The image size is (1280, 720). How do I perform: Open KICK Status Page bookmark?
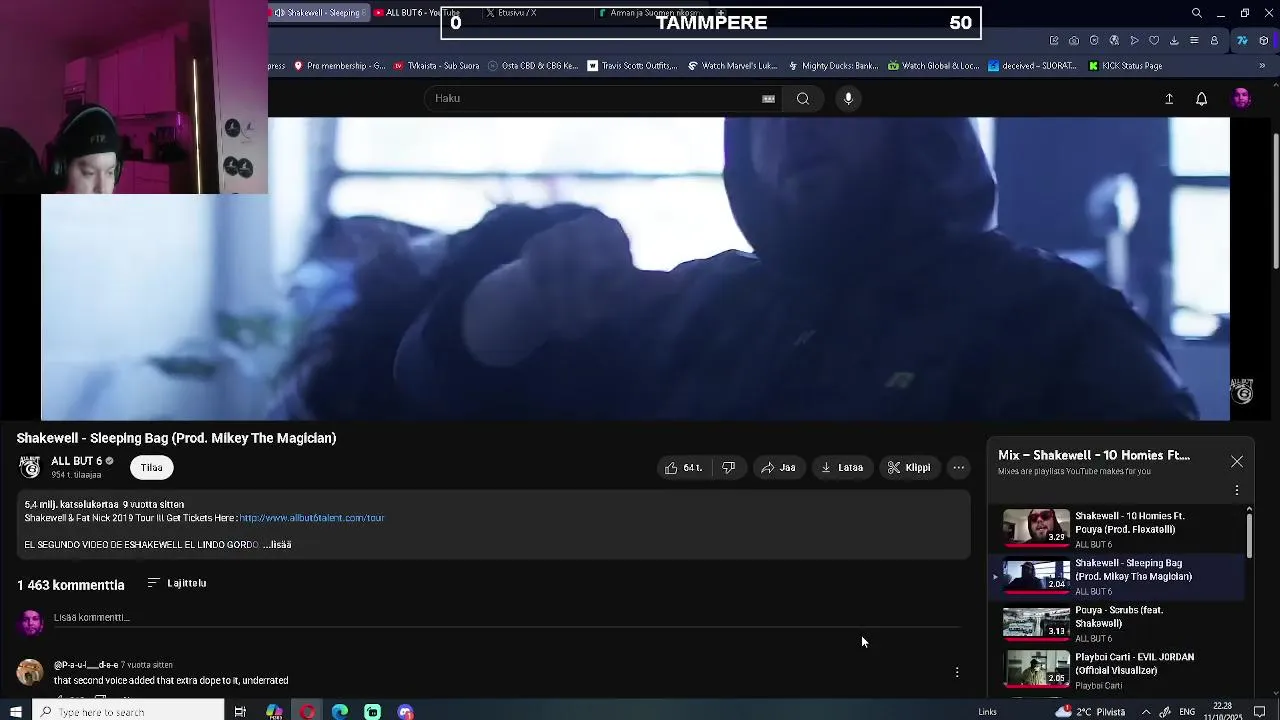tap(1125, 66)
